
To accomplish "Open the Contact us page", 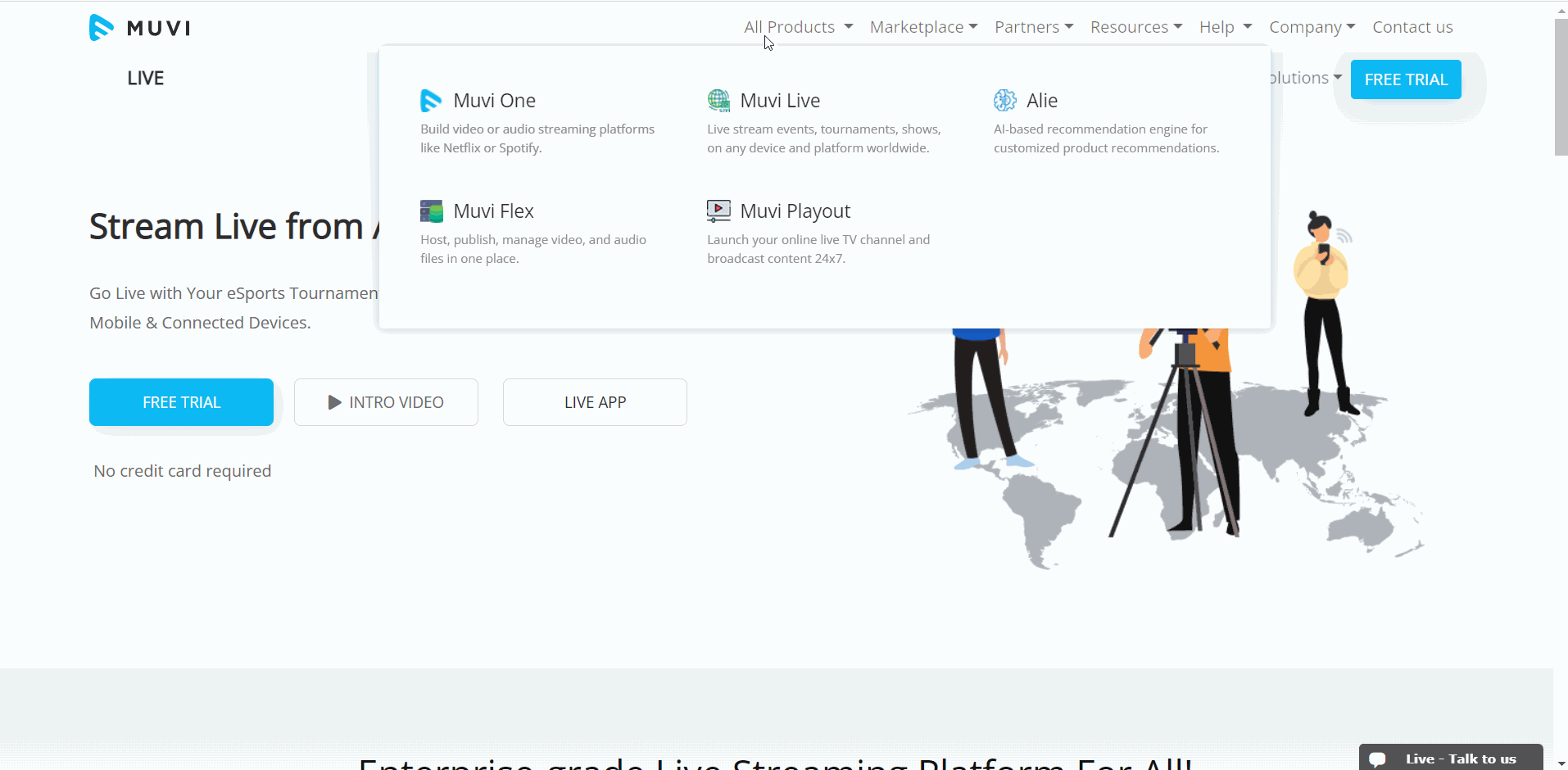I will 1412,27.
